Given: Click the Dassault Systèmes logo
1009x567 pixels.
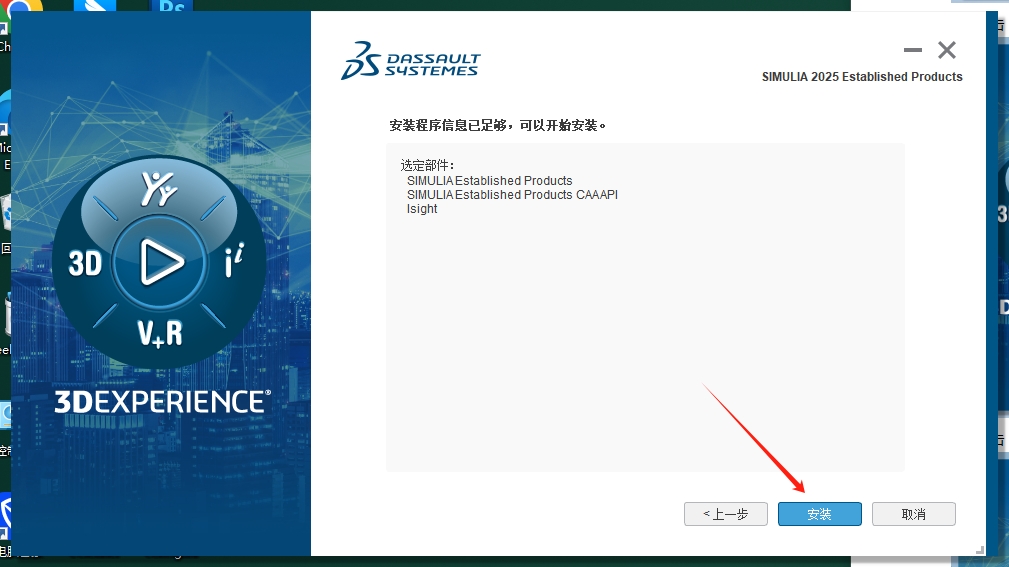Looking at the screenshot, I should [411, 61].
